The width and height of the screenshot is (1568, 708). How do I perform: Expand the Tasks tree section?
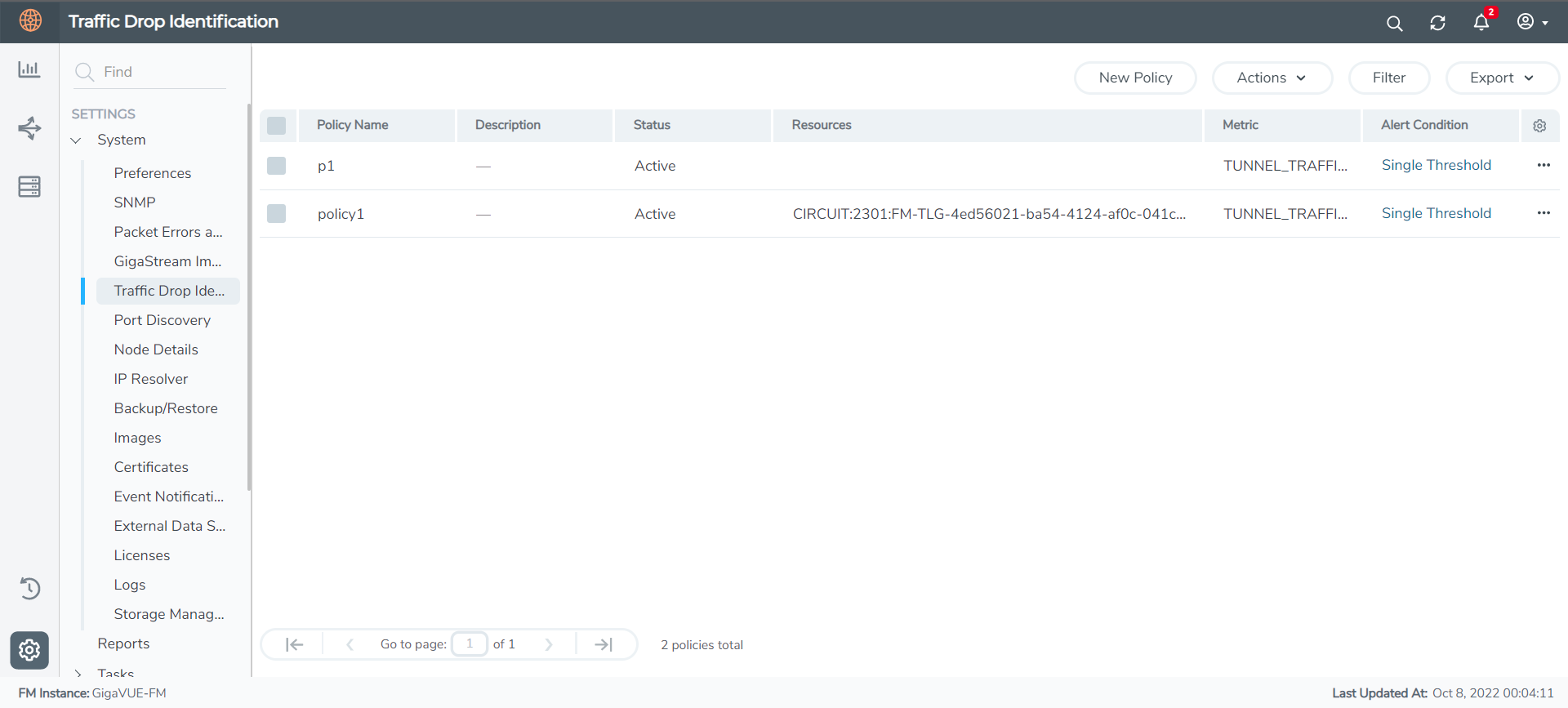pos(78,674)
